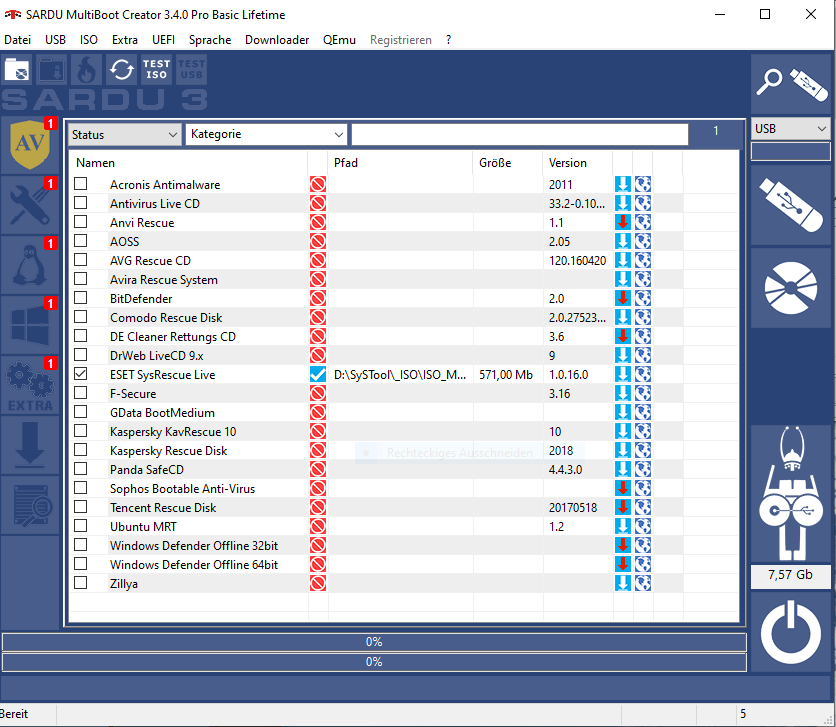Open the USB device dropdown
Viewport: 836px width, 727px height.
(791, 128)
